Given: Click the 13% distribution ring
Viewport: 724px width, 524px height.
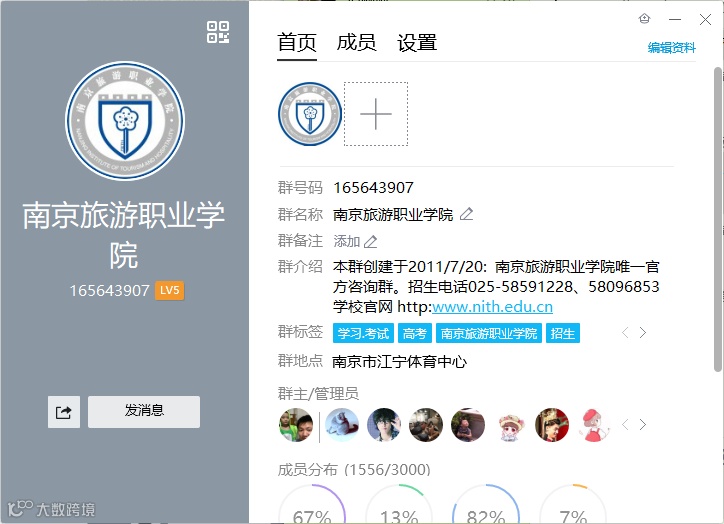Looking at the screenshot, I should coord(399,504).
